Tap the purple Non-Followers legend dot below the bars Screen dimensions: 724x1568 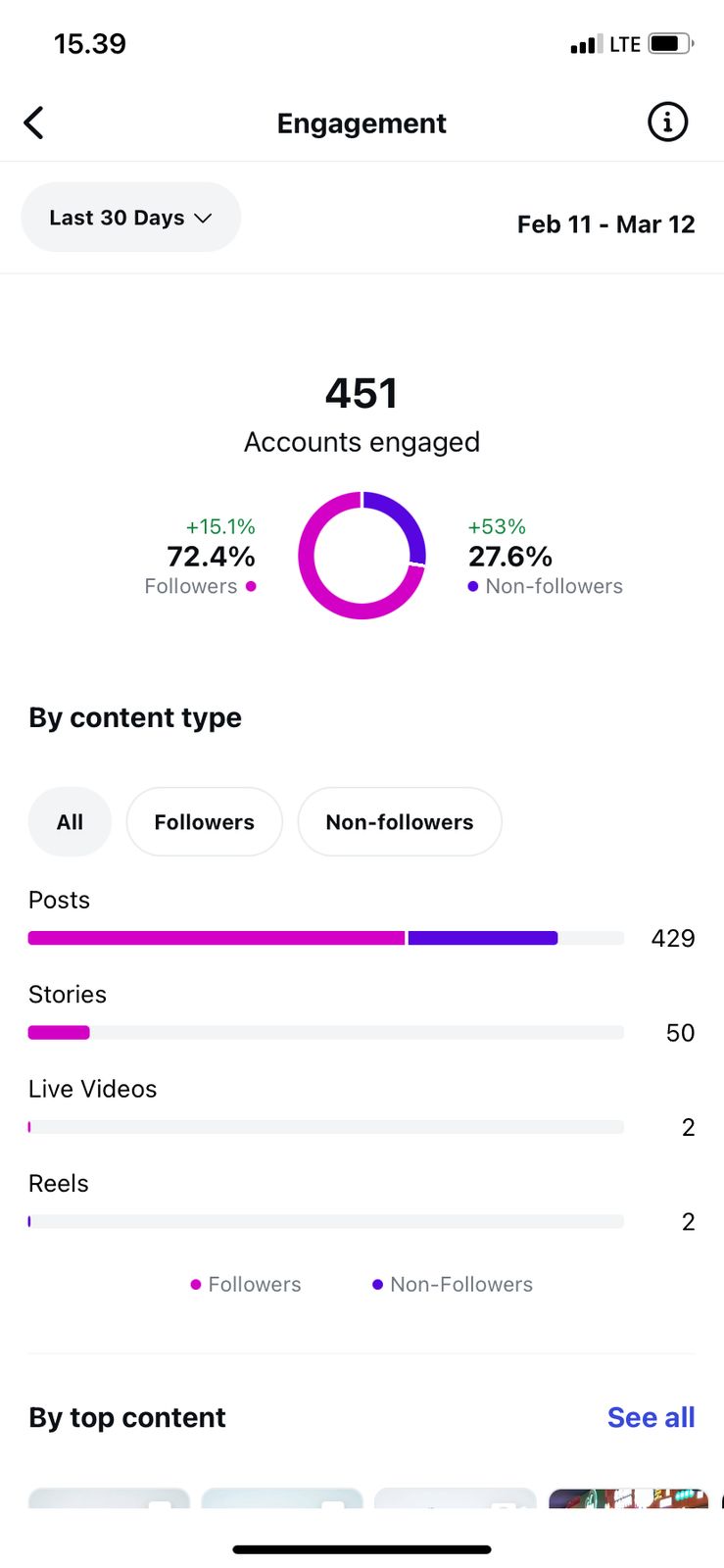coord(377,1285)
